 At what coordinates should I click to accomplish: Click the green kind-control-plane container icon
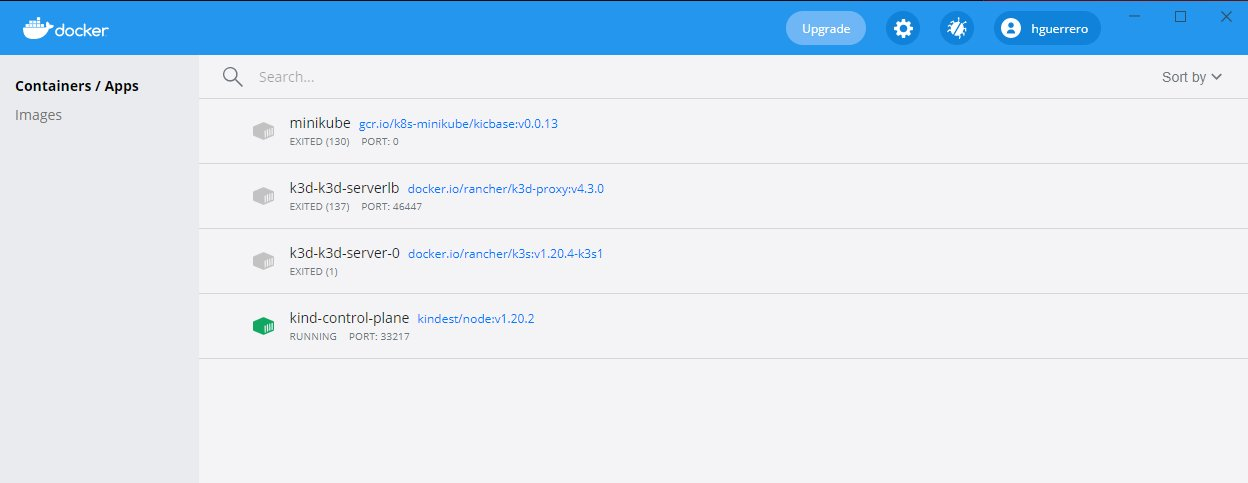pos(263,326)
